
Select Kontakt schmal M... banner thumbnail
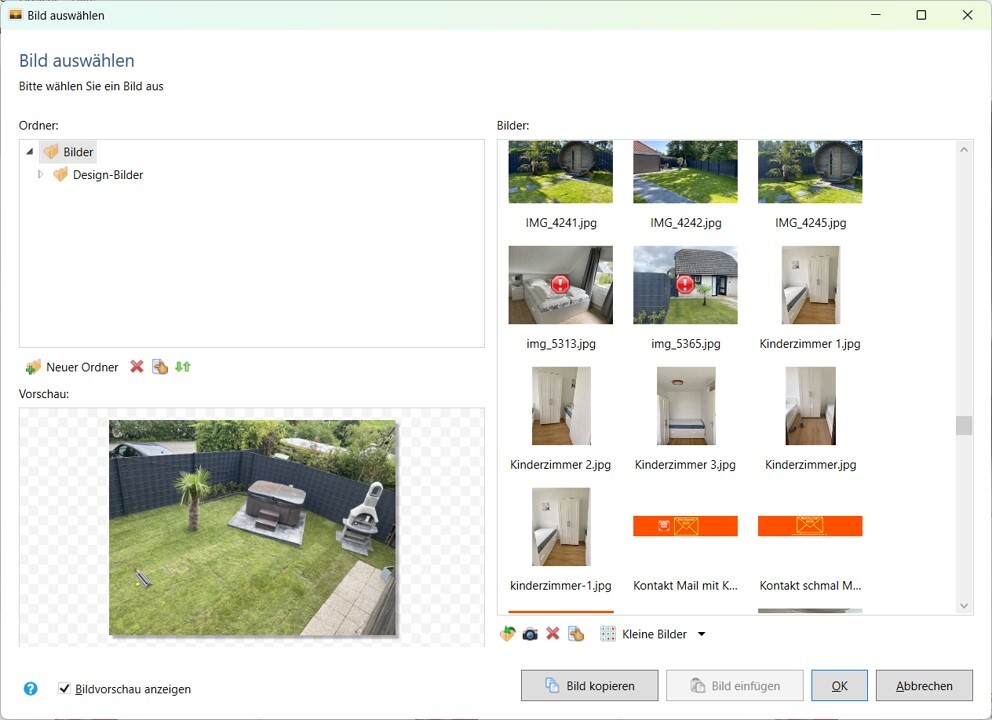coord(810,526)
